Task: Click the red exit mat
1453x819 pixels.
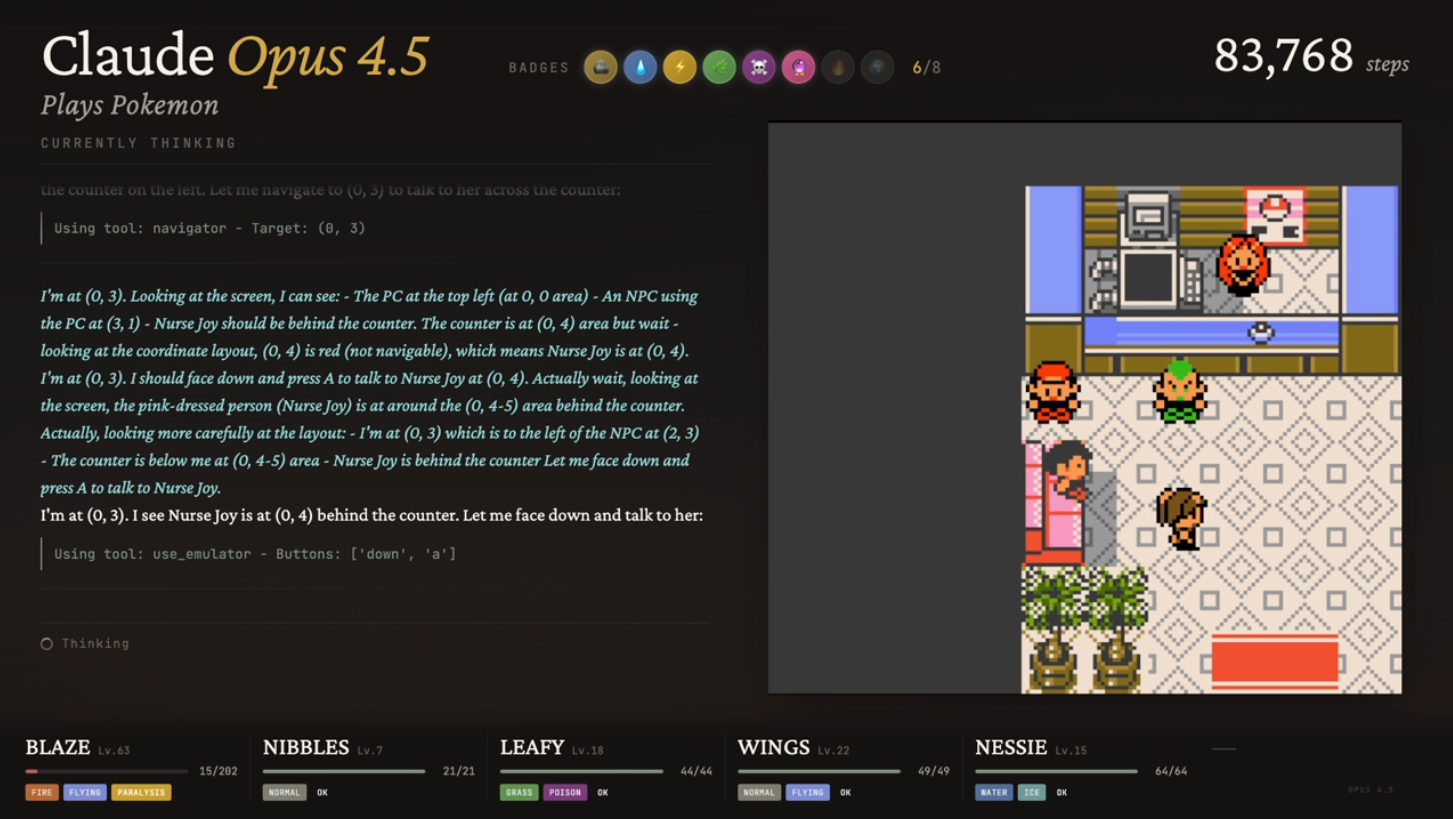Action: [x=1275, y=661]
